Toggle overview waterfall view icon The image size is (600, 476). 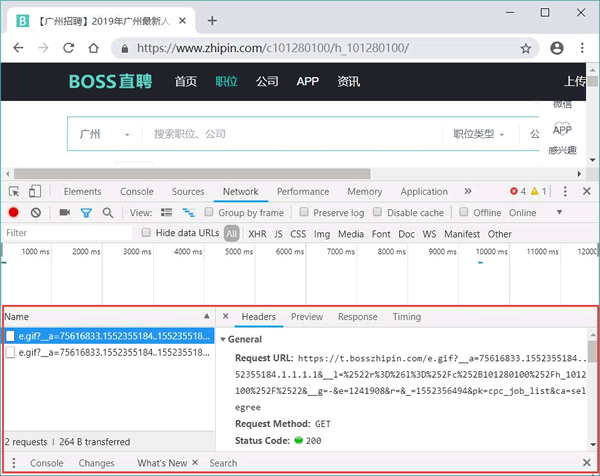click(x=188, y=212)
